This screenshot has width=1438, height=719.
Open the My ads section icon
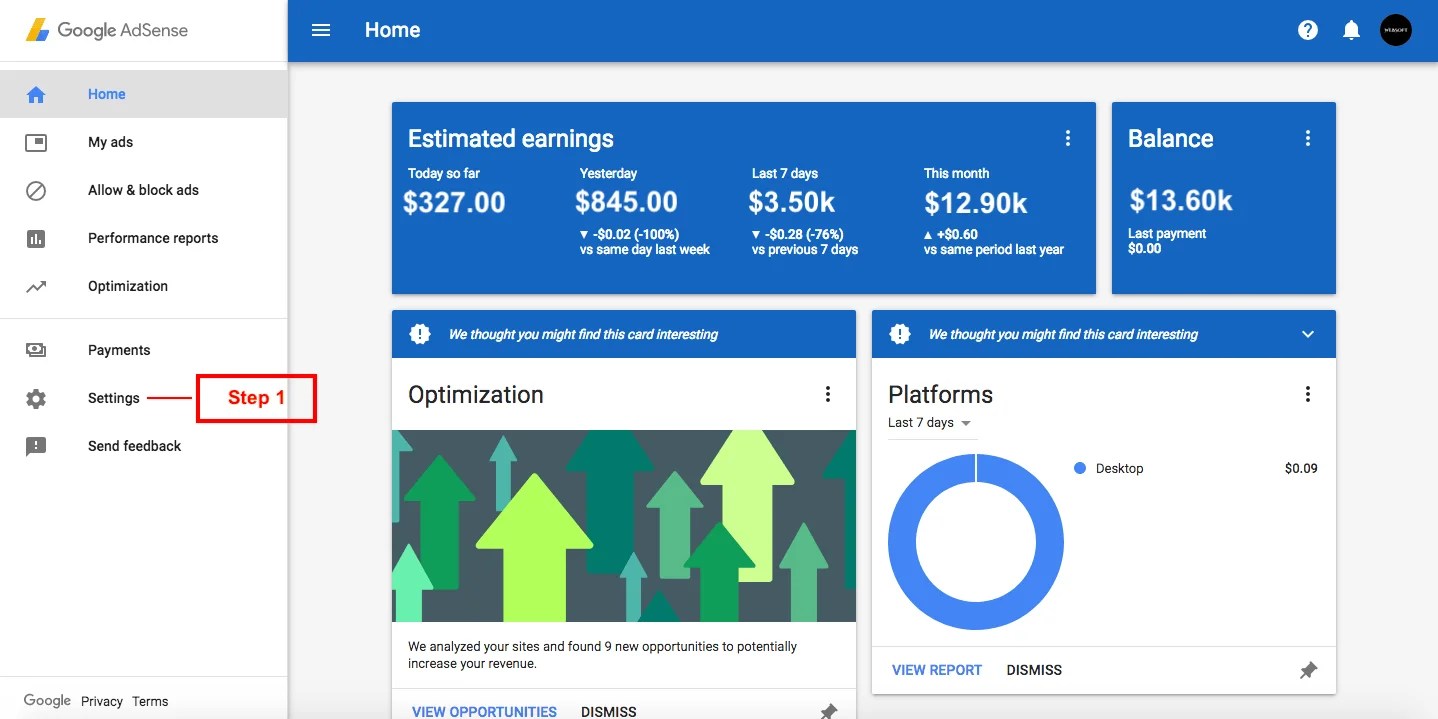click(36, 142)
